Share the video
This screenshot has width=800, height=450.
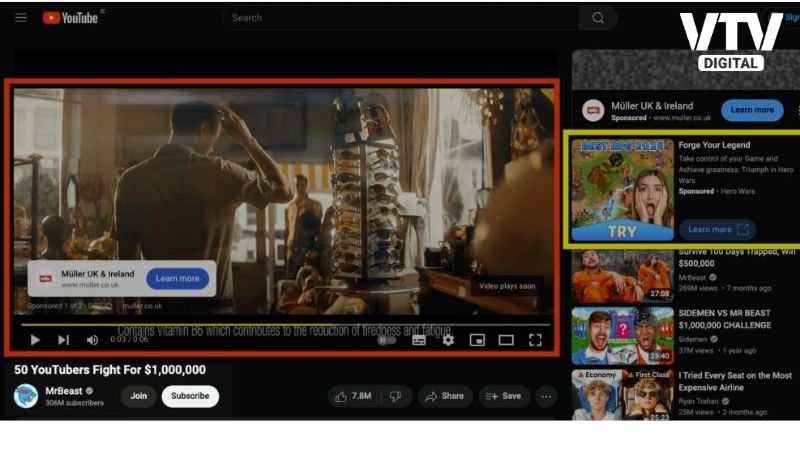tap(445, 396)
